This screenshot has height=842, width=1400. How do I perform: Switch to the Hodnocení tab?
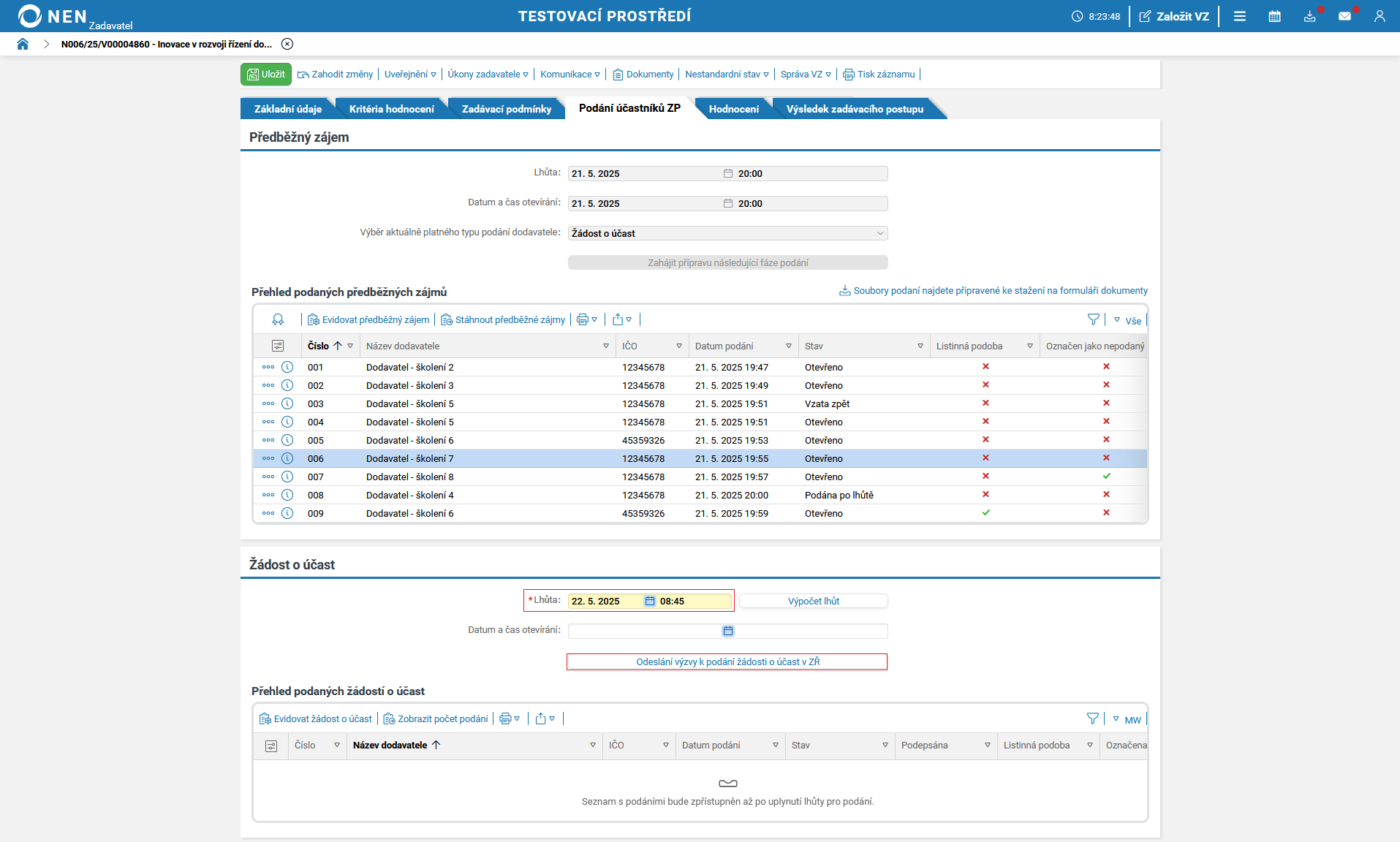click(x=733, y=109)
